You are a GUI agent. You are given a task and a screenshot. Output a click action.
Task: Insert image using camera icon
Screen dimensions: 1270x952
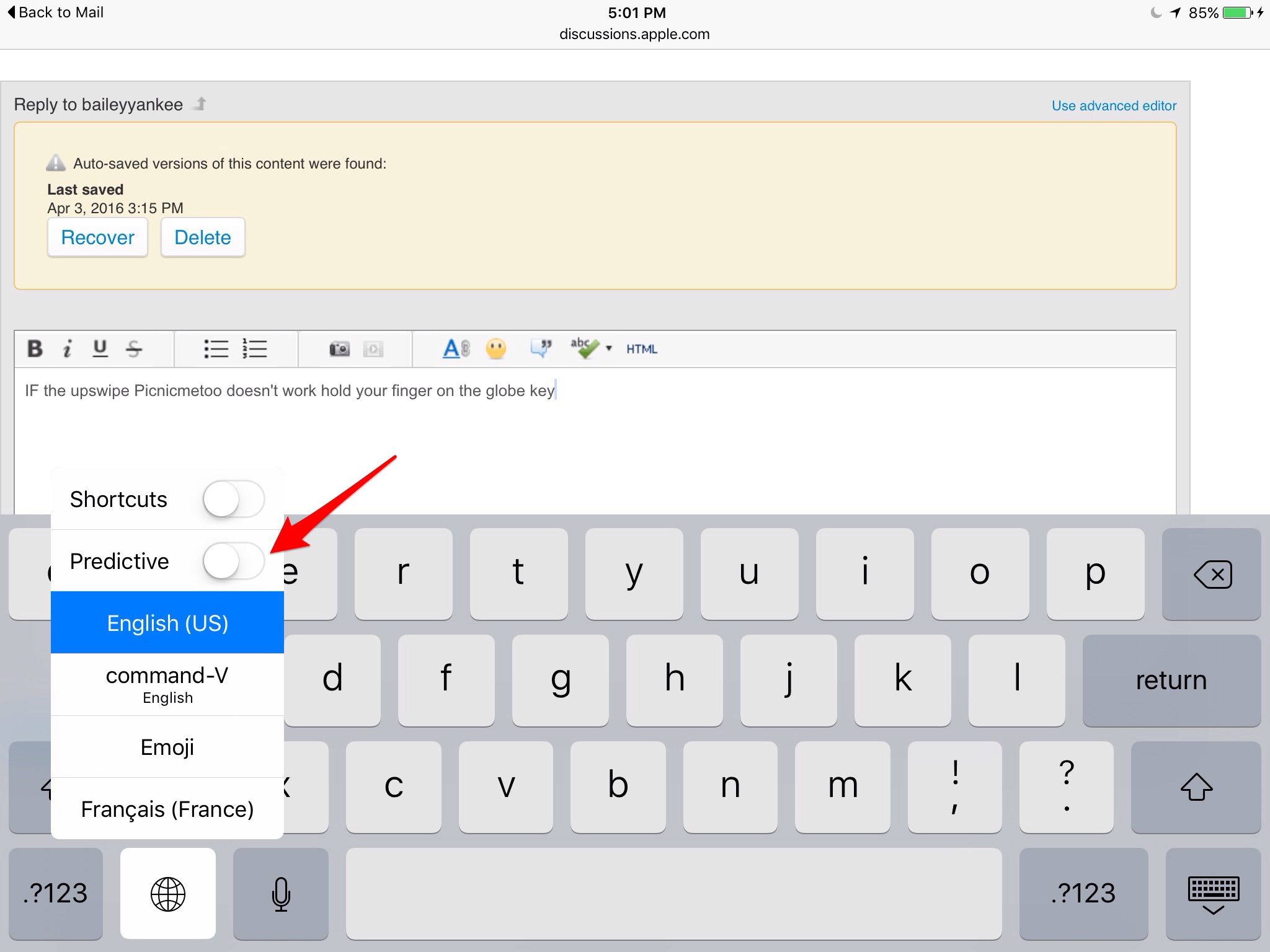[x=339, y=349]
